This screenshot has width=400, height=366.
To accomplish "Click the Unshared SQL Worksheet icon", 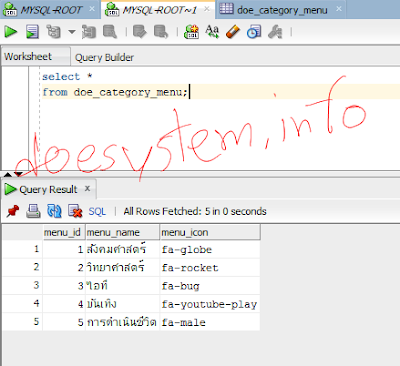I will [x=191, y=32].
